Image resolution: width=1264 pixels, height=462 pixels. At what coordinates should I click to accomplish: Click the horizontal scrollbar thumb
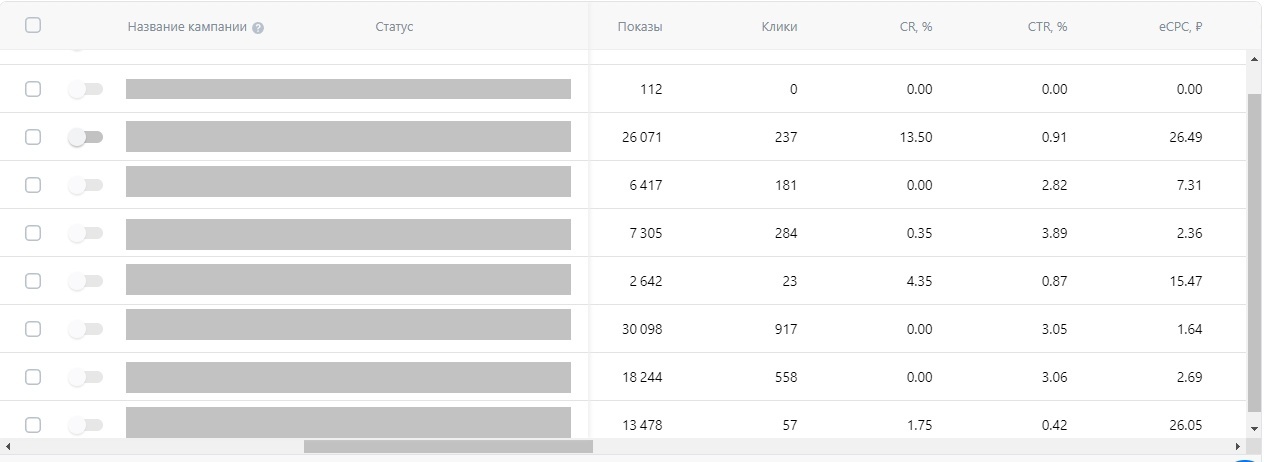(448, 446)
